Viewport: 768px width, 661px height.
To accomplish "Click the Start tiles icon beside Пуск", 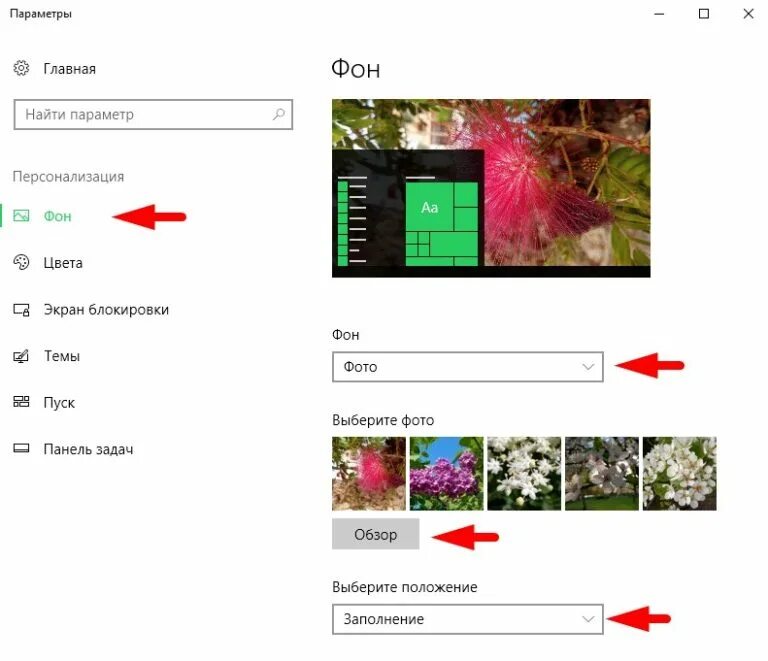I will click(21, 402).
